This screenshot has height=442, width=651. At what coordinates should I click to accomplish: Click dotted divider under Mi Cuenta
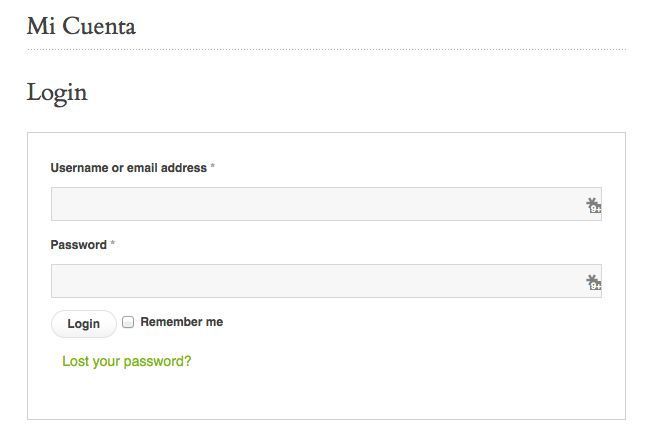coord(326,50)
